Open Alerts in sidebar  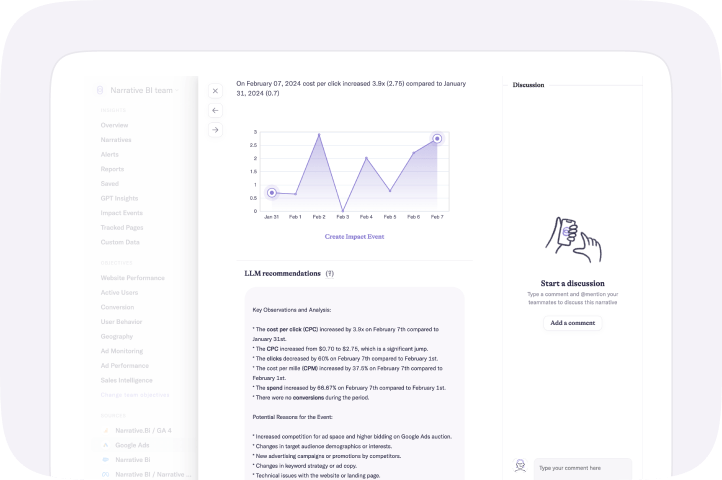pos(110,154)
